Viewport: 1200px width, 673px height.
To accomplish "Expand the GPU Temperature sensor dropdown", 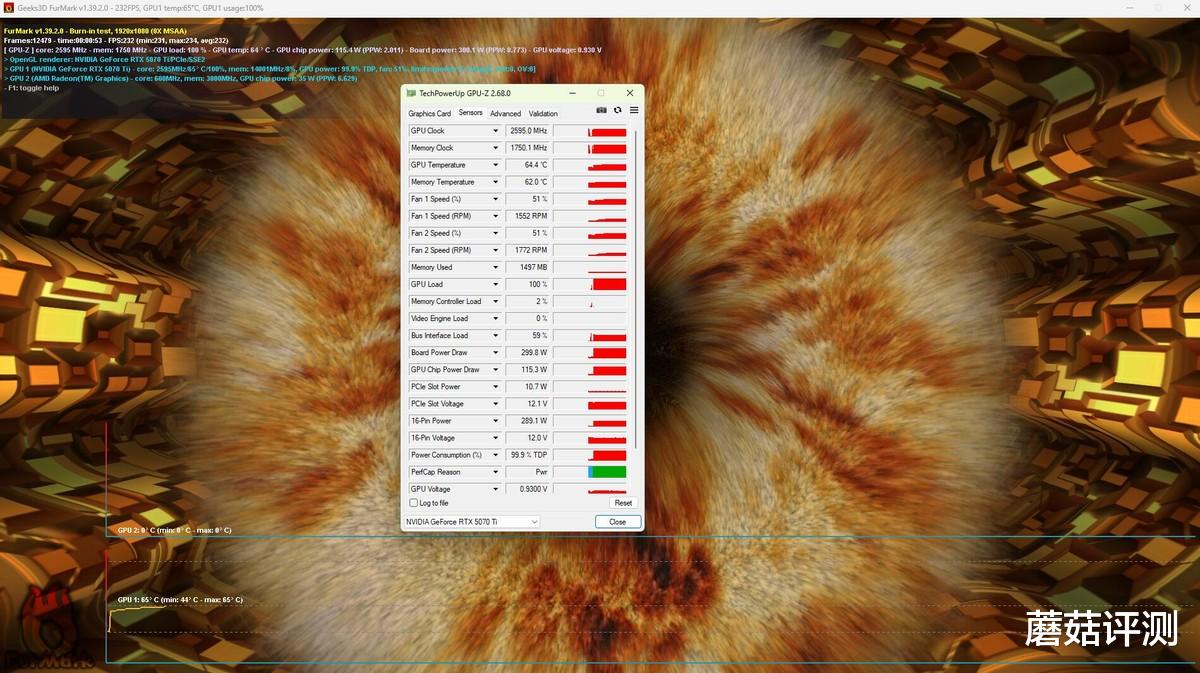I will [x=495, y=165].
